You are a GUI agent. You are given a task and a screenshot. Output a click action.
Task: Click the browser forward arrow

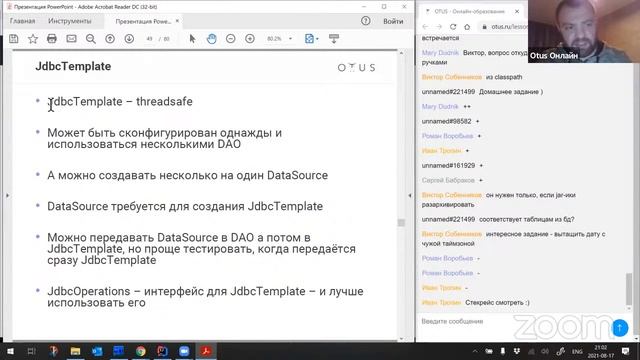(x=439, y=27)
